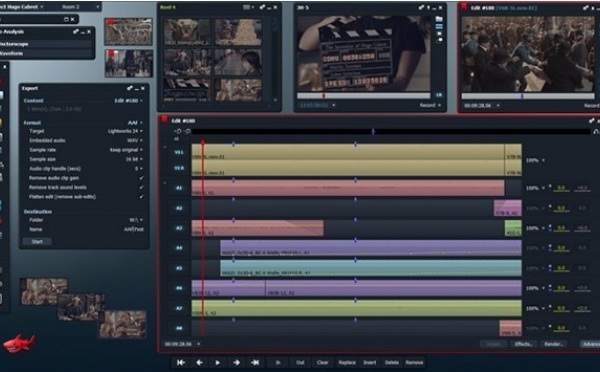Open Record dropdown under clapperboard viewer

click(430, 105)
